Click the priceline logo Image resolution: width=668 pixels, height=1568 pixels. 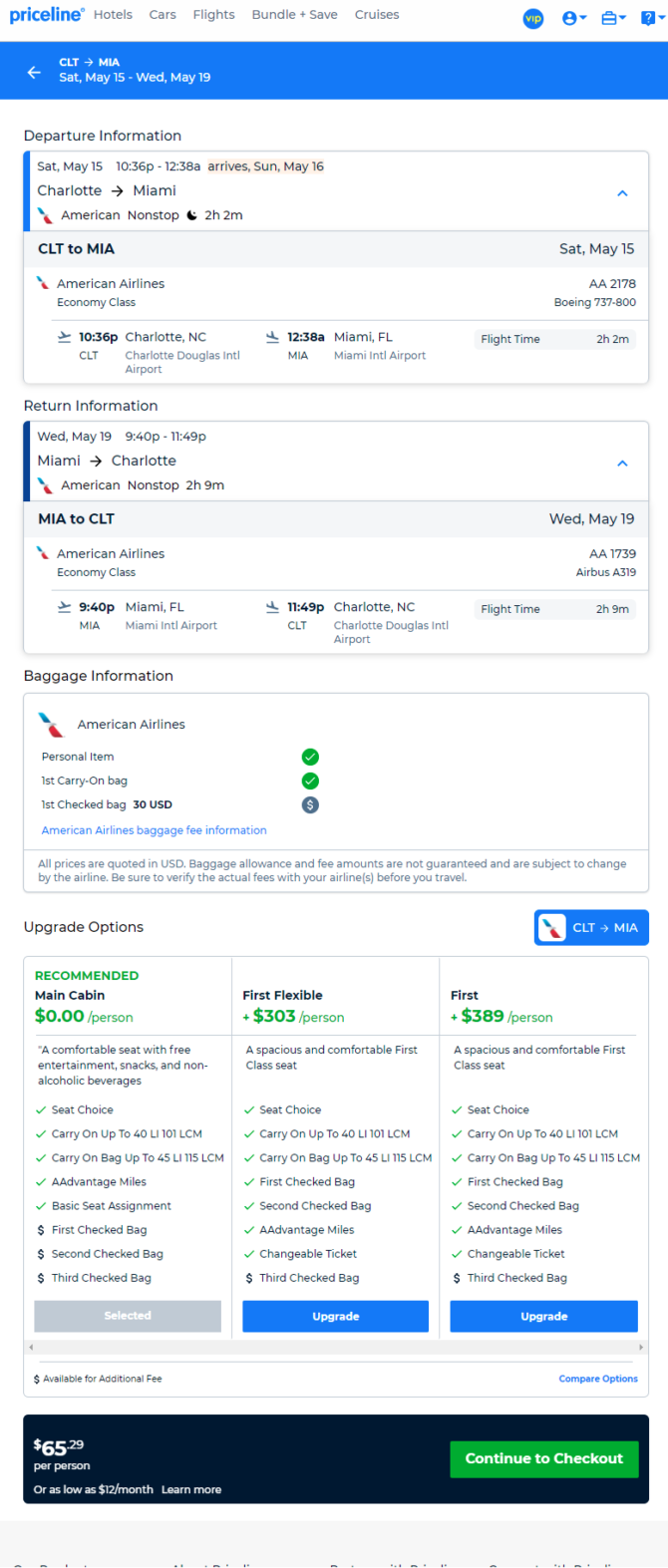[x=46, y=15]
